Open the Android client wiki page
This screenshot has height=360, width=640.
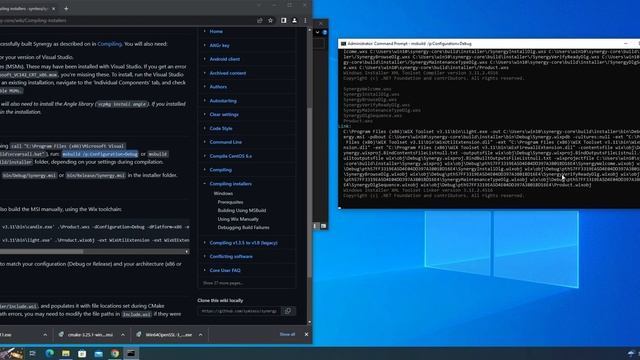coord(224,59)
